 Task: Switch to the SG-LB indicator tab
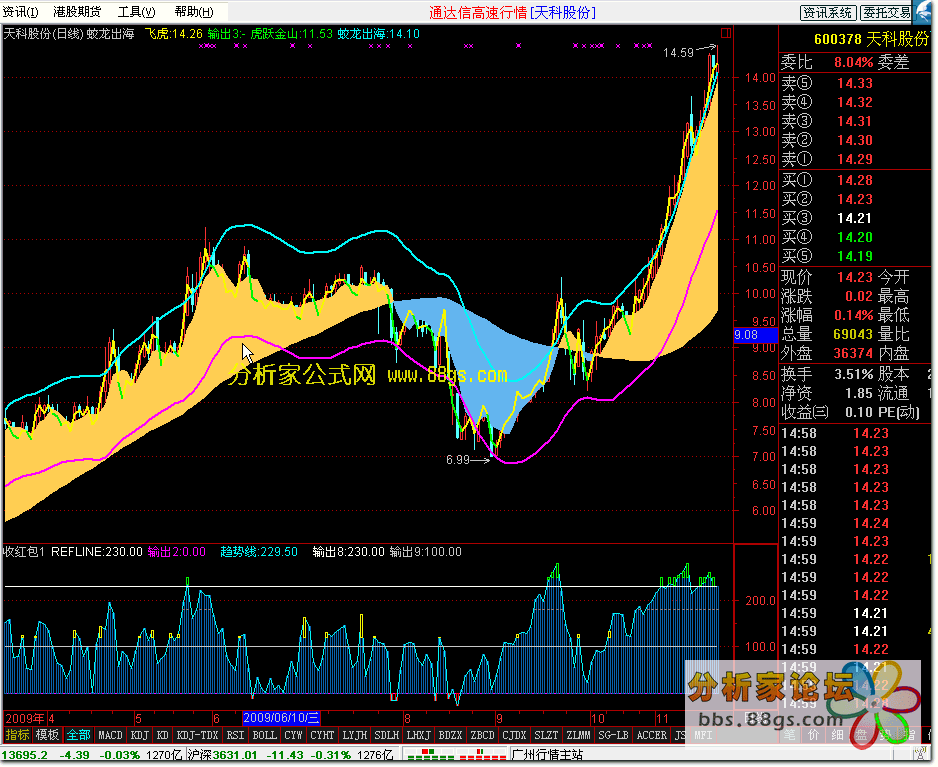tap(614, 735)
